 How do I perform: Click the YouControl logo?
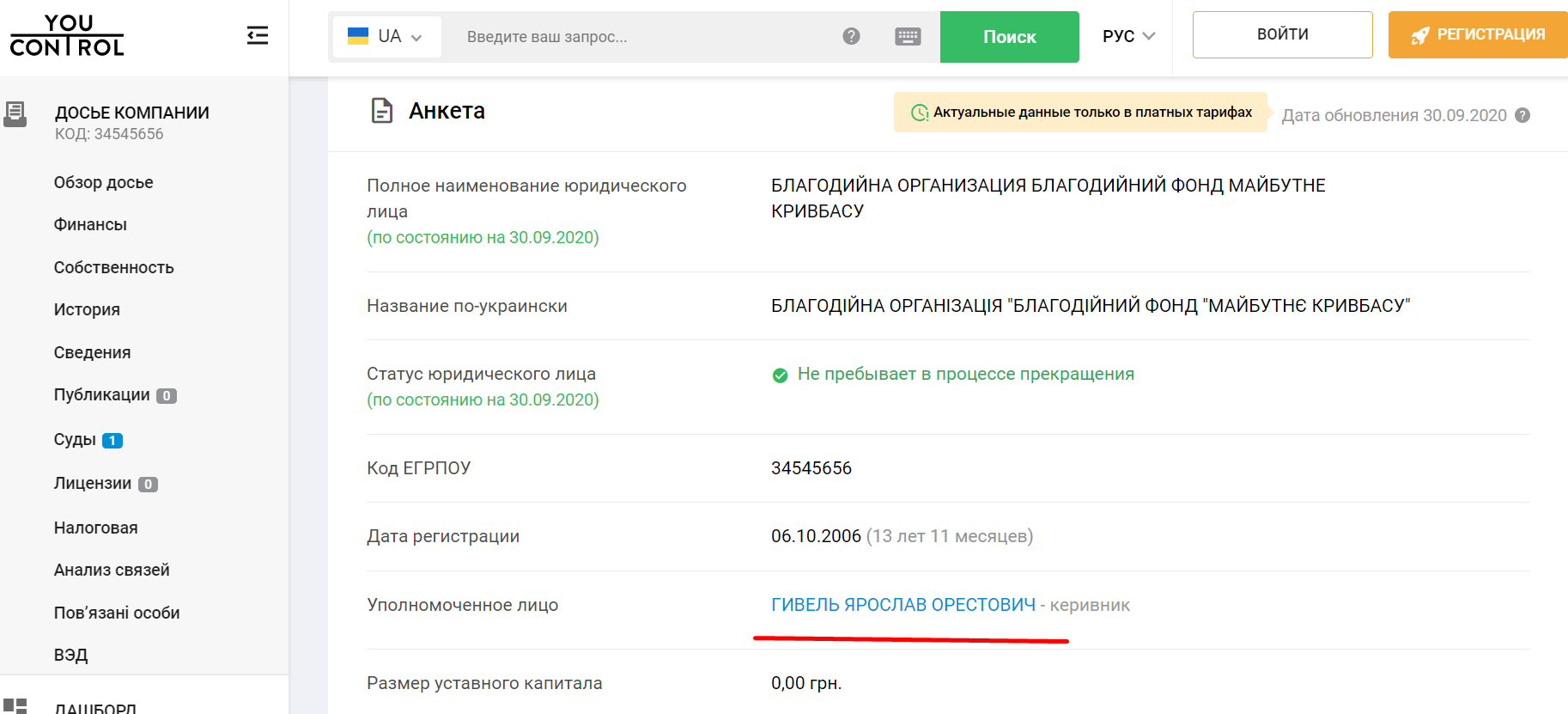67,36
